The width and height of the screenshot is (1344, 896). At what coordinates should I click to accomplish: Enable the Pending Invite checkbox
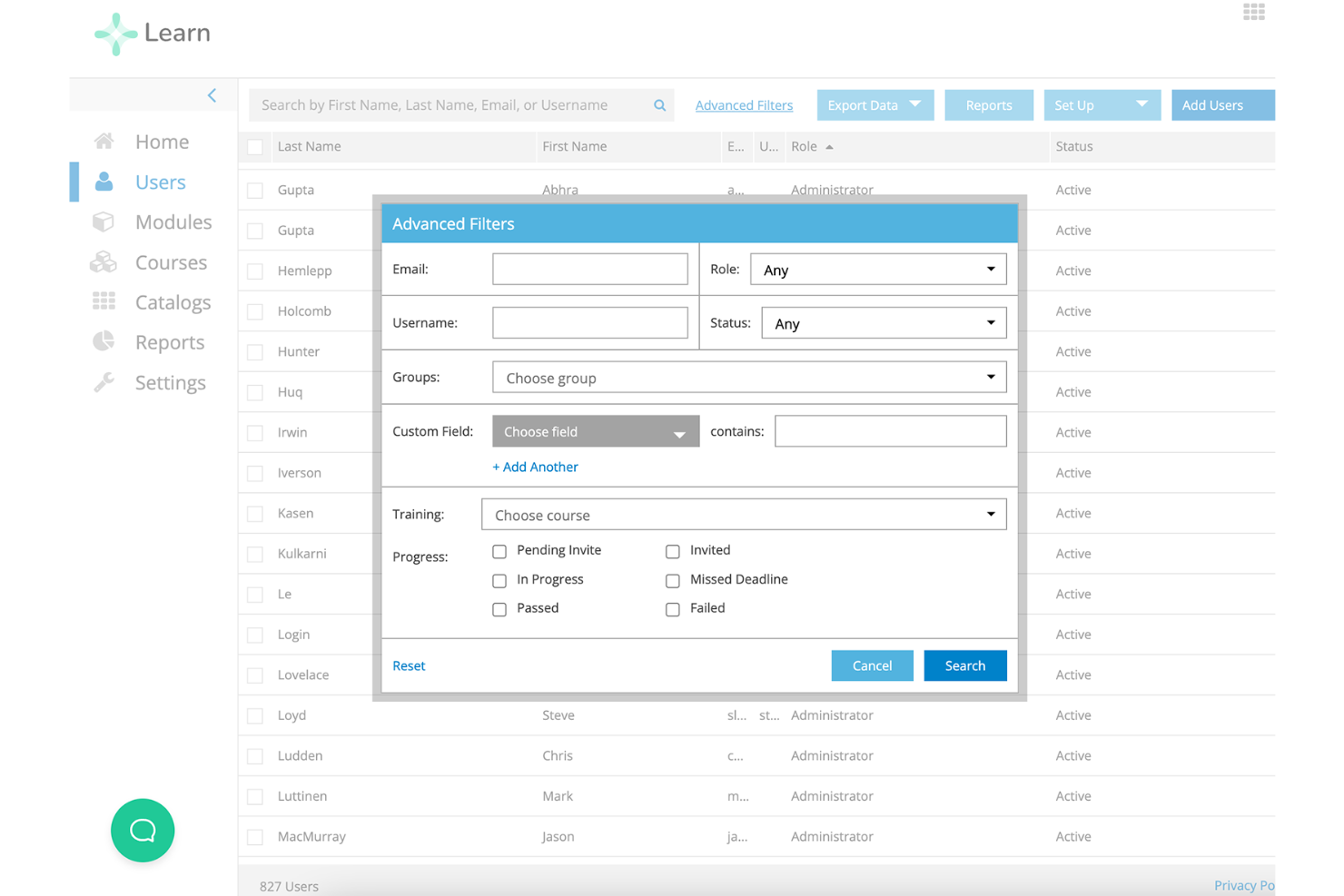(x=499, y=551)
